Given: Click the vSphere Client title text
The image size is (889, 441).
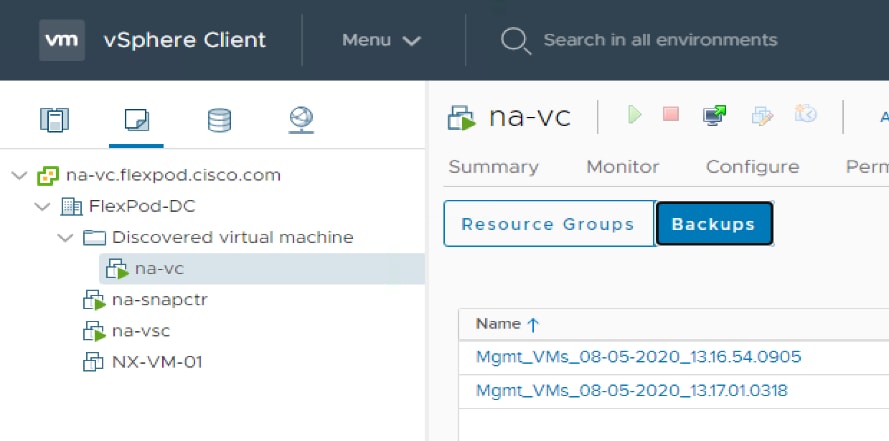Looking at the screenshot, I should (x=185, y=40).
